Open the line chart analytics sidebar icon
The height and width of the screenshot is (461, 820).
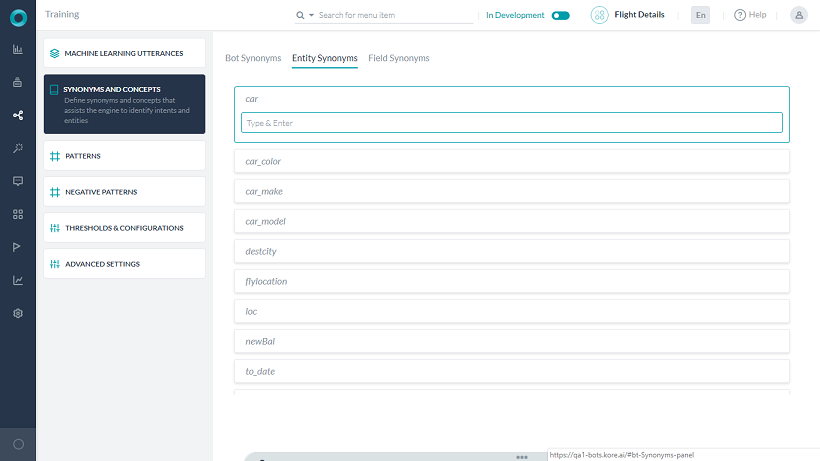click(18, 280)
